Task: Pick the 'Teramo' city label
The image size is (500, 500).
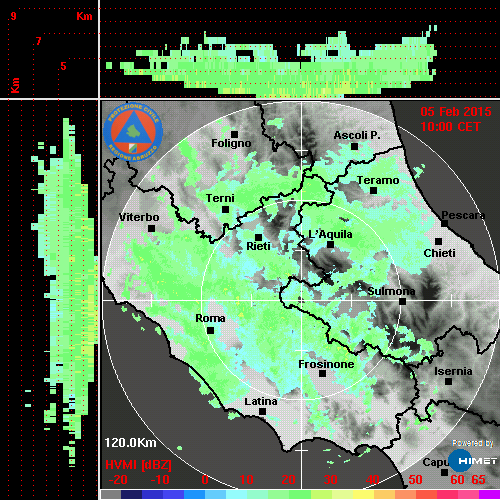Action: [378, 180]
